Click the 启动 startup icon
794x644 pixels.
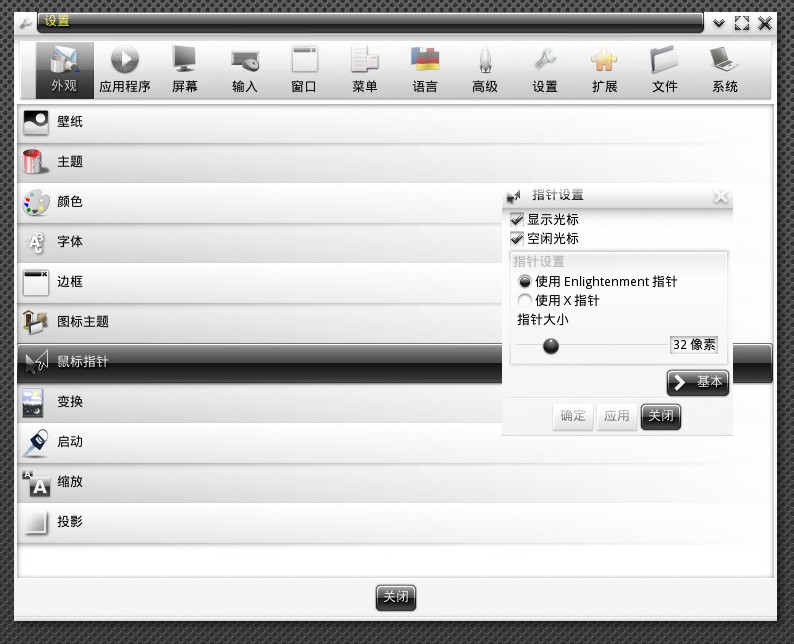click(x=36, y=442)
